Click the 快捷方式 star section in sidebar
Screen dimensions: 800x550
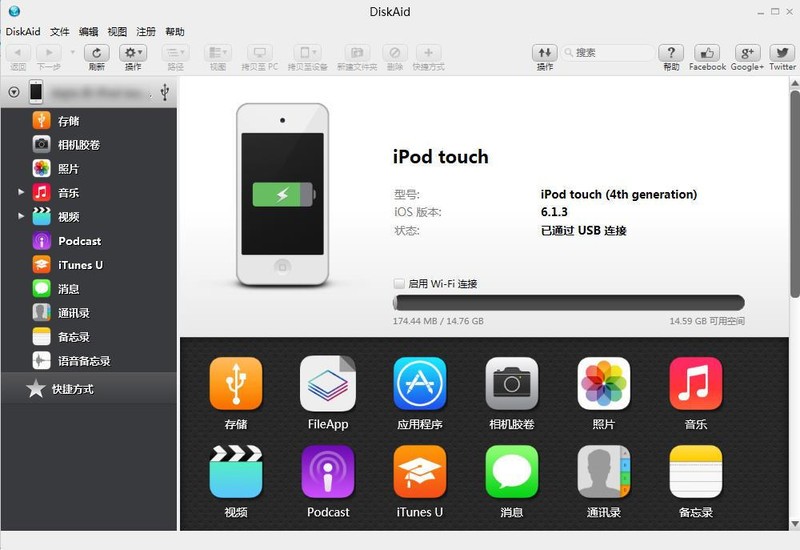pos(89,389)
